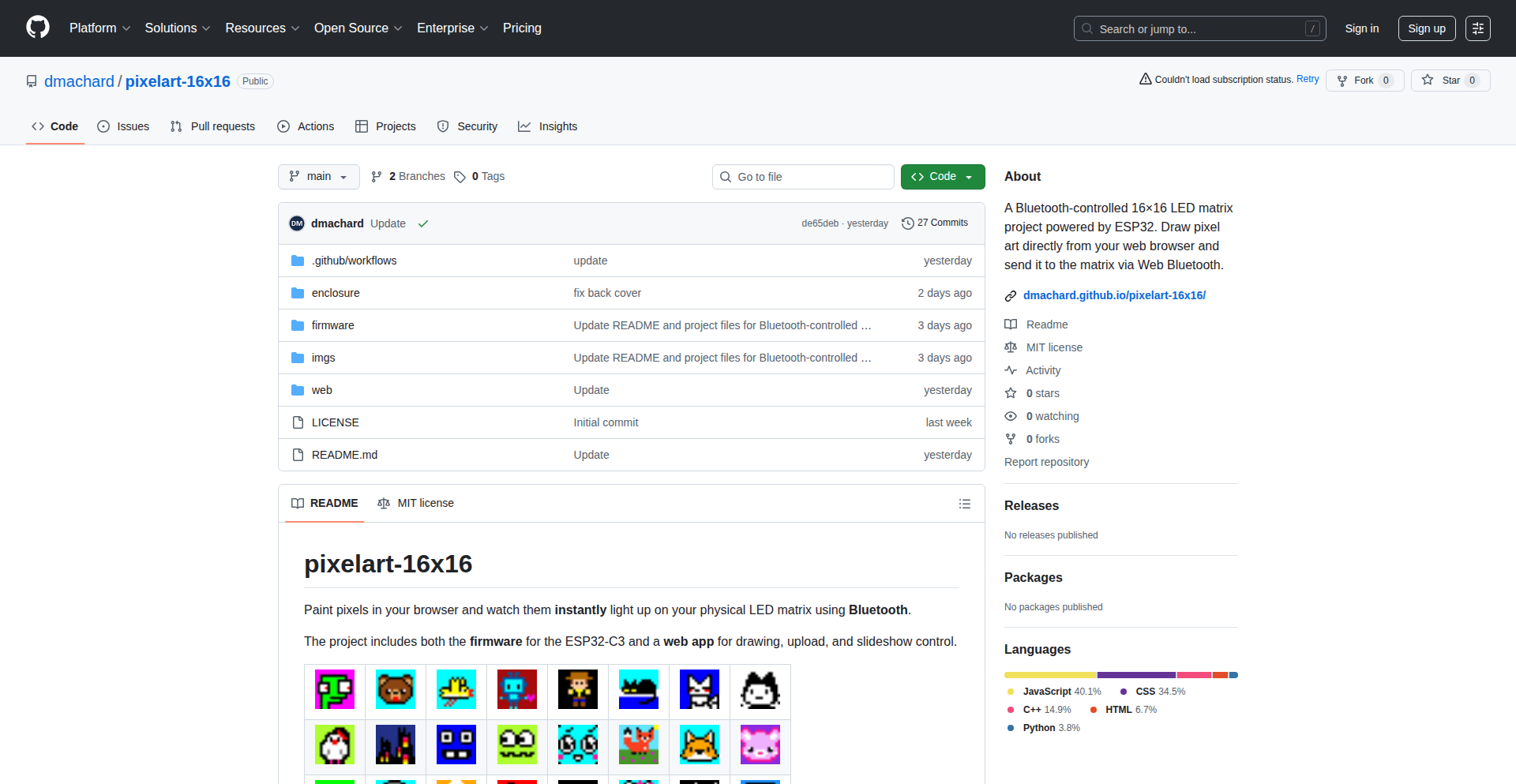The image size is (1516, 784).
Task: Expand the green Code dropdown button
Action: pyautogui.click(x=942, y=177)
